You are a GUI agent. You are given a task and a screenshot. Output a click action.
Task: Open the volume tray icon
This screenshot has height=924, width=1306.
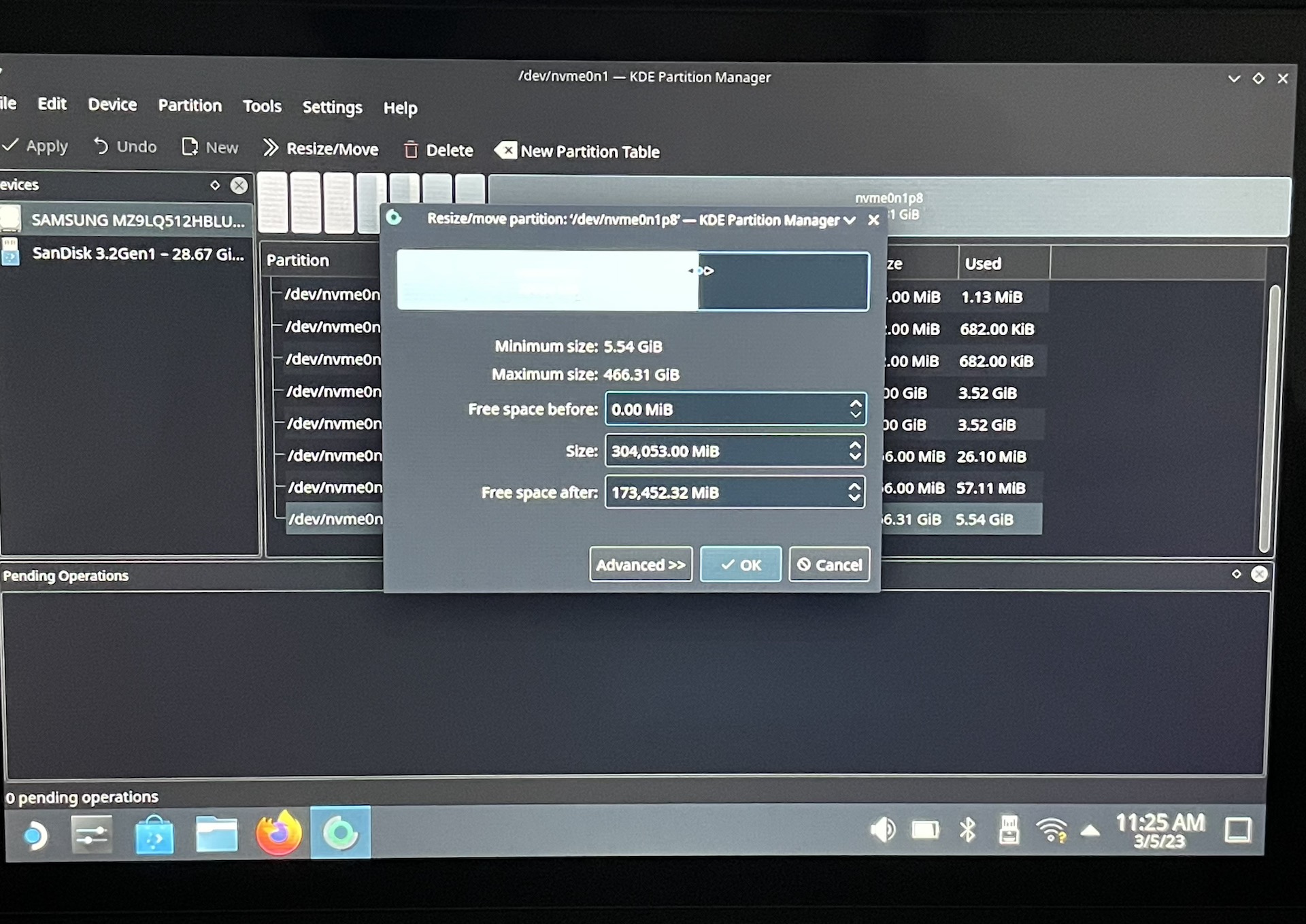coord(882,829)
